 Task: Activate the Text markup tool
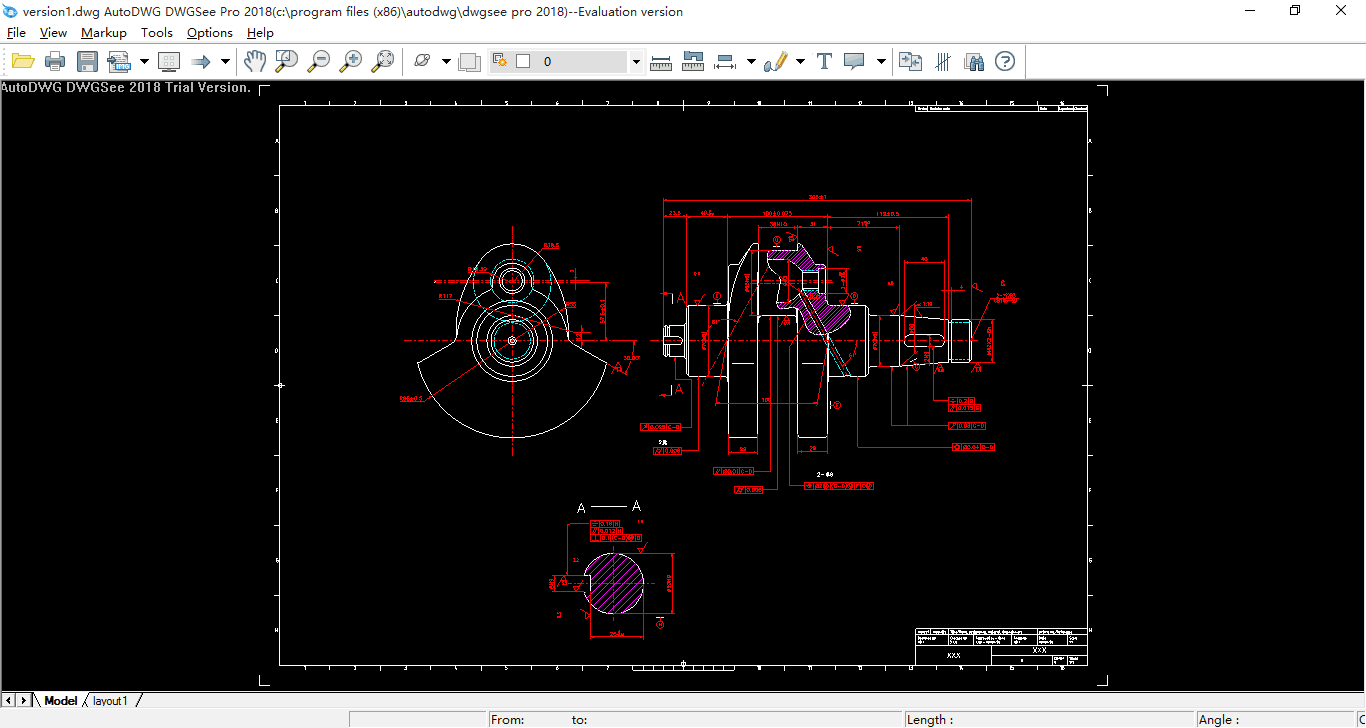[824, 61]
